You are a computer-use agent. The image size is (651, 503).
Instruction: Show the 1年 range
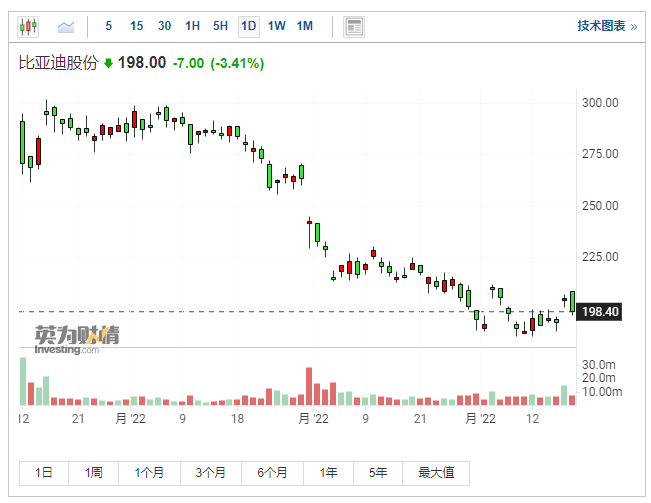point(328,473)
